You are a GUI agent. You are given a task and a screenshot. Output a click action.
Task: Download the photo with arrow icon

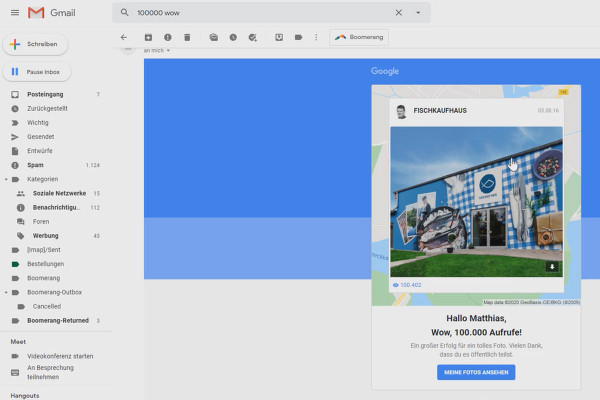552,267
